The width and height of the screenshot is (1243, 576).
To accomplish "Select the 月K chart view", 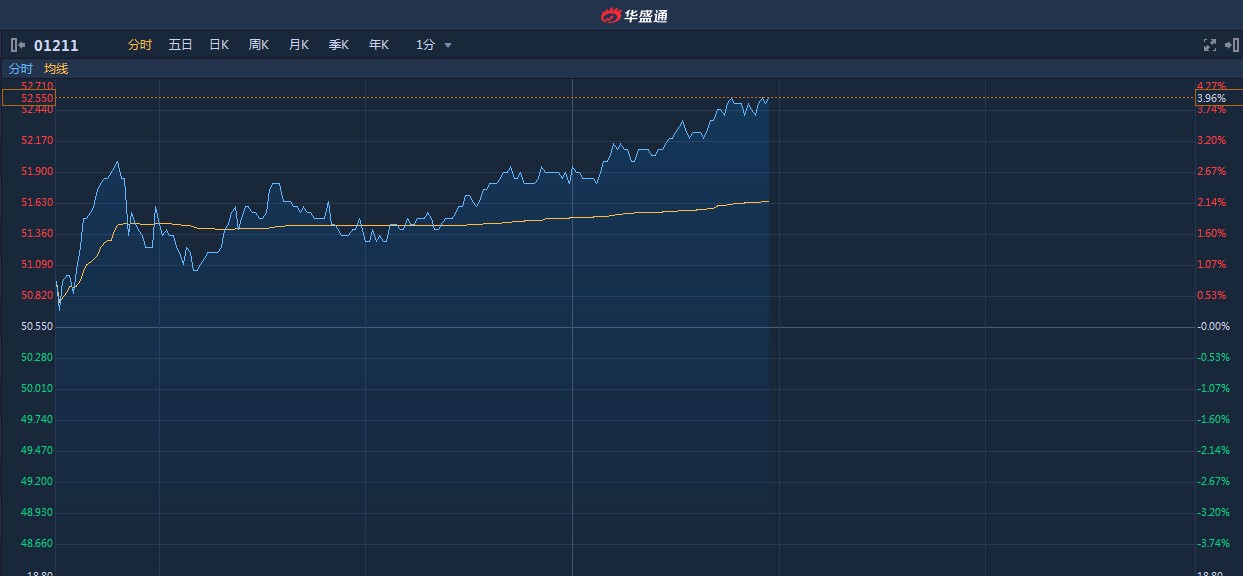I will 298,45.
